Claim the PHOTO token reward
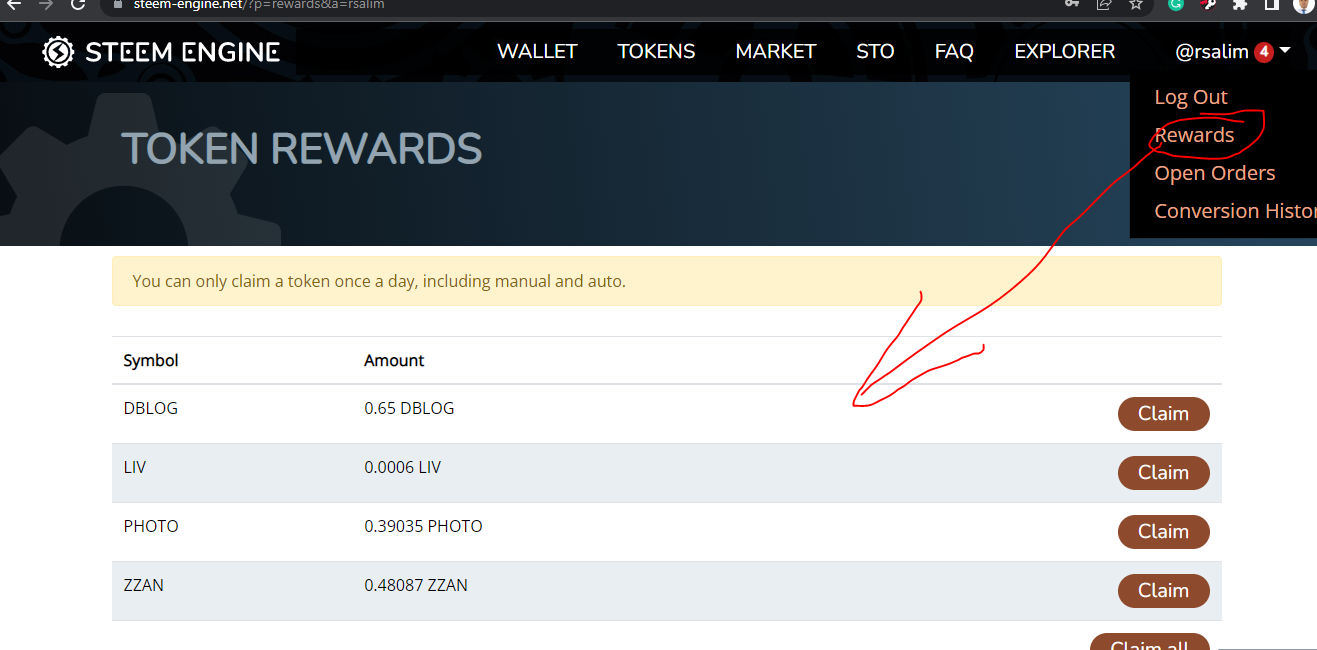 1163,532
